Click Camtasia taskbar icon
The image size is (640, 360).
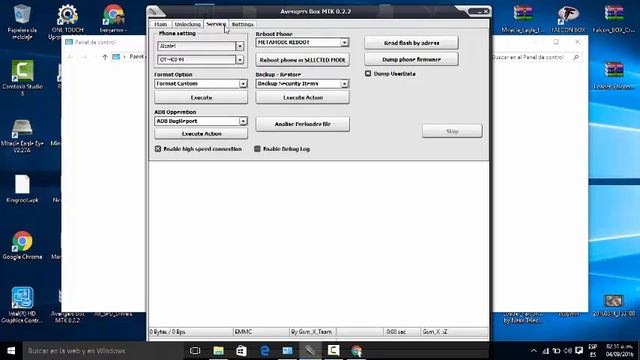tap(333, 351)
